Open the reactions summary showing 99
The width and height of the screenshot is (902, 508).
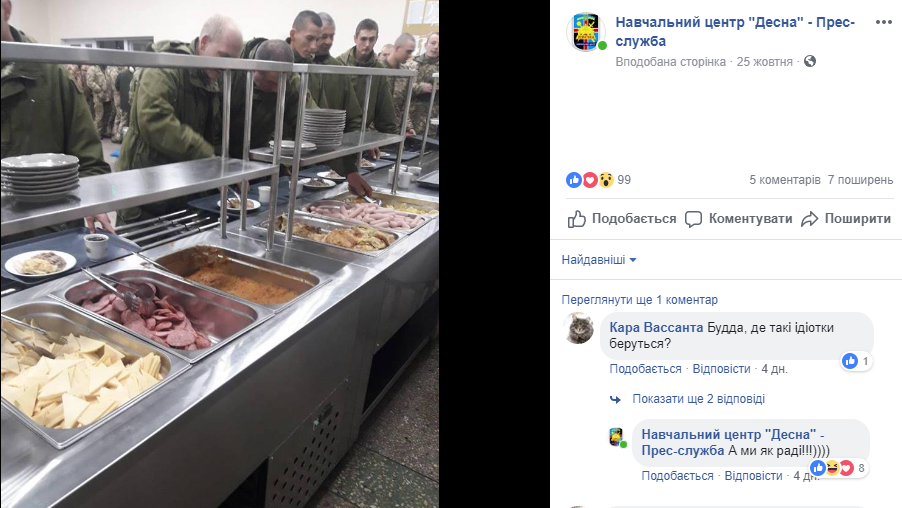click(x=598, y=180)
